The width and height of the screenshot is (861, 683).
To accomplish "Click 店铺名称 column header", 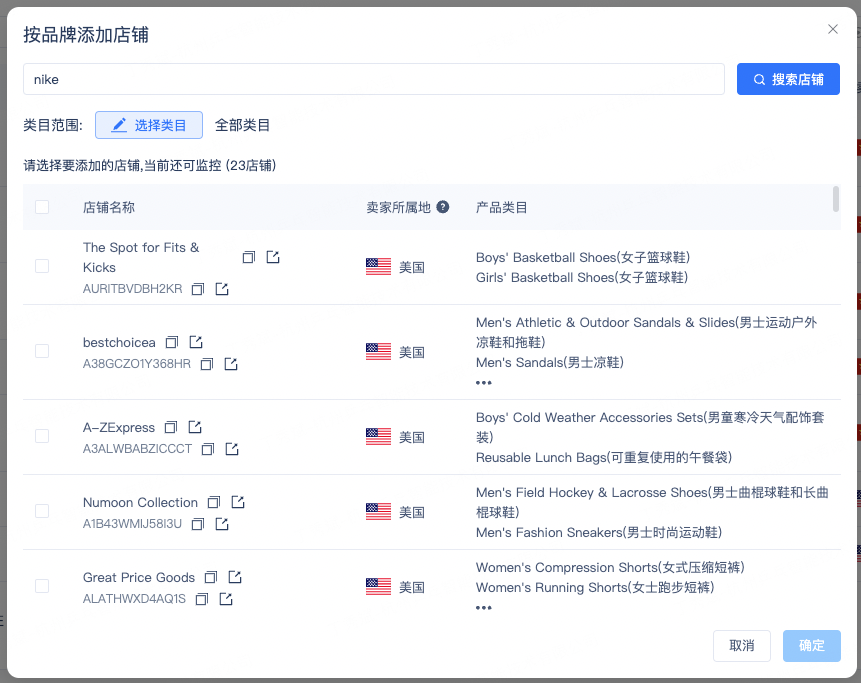I will click(x=109, y=208).
